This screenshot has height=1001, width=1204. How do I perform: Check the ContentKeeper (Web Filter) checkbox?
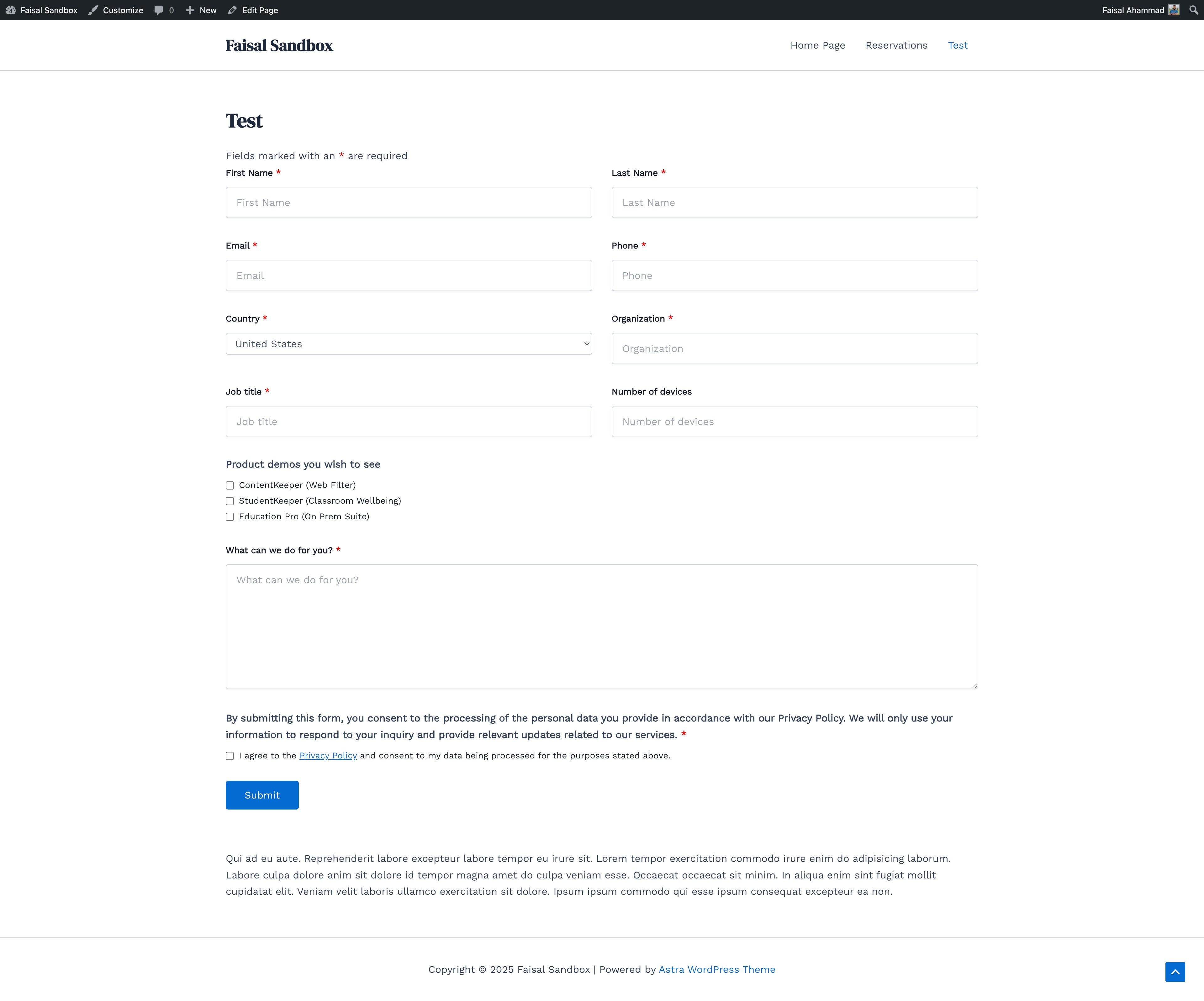(230, 485)
